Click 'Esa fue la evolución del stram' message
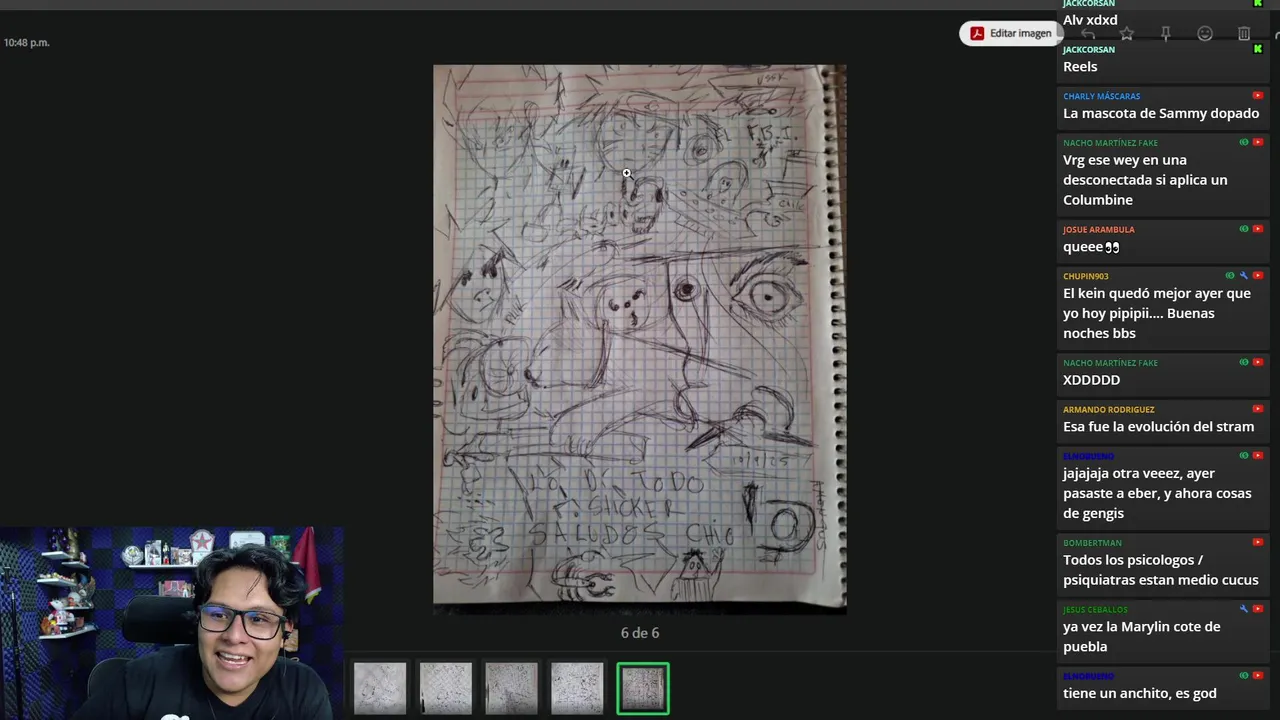The image size is (1280, 720). click(x=1158, y=426)
